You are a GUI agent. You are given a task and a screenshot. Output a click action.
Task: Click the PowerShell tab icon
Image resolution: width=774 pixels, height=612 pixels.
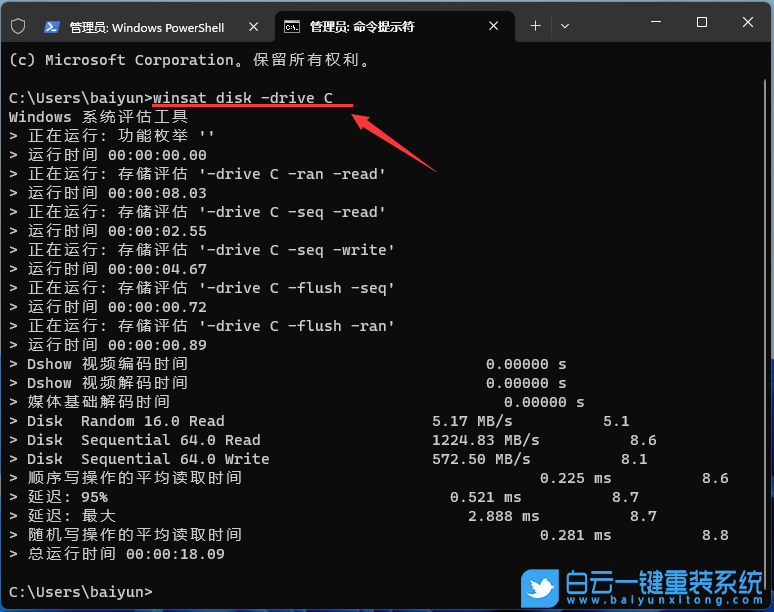coord(52,27)
